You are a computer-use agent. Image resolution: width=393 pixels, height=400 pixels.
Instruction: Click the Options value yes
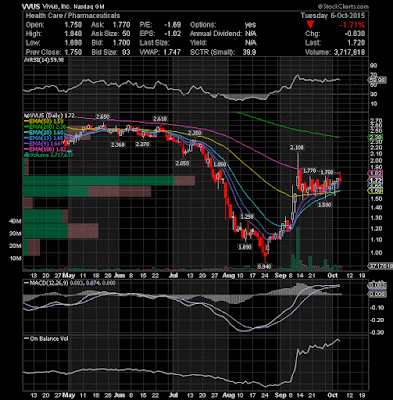click(x=251, y=25)
